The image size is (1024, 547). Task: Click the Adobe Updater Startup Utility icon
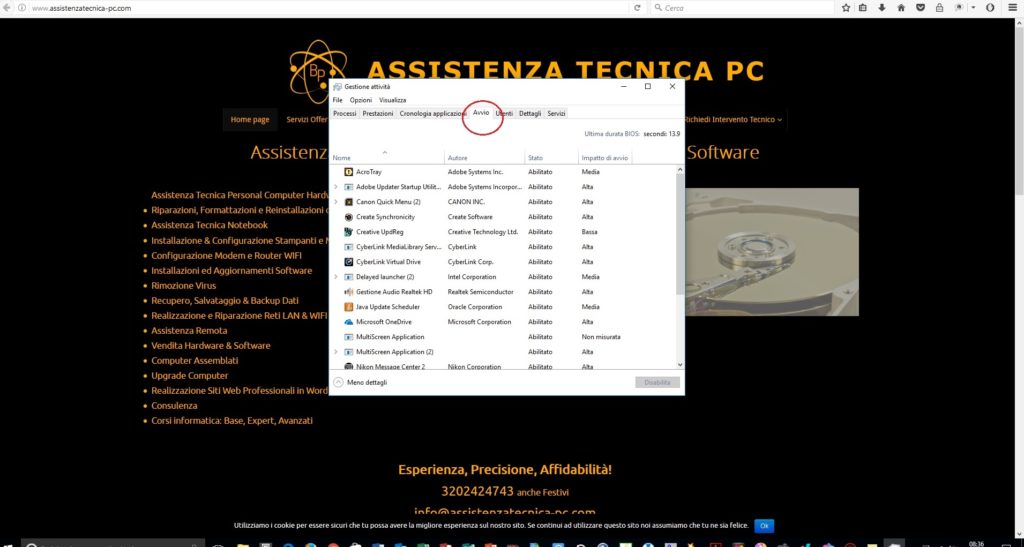pyautogui.click(x=349, y=187)
